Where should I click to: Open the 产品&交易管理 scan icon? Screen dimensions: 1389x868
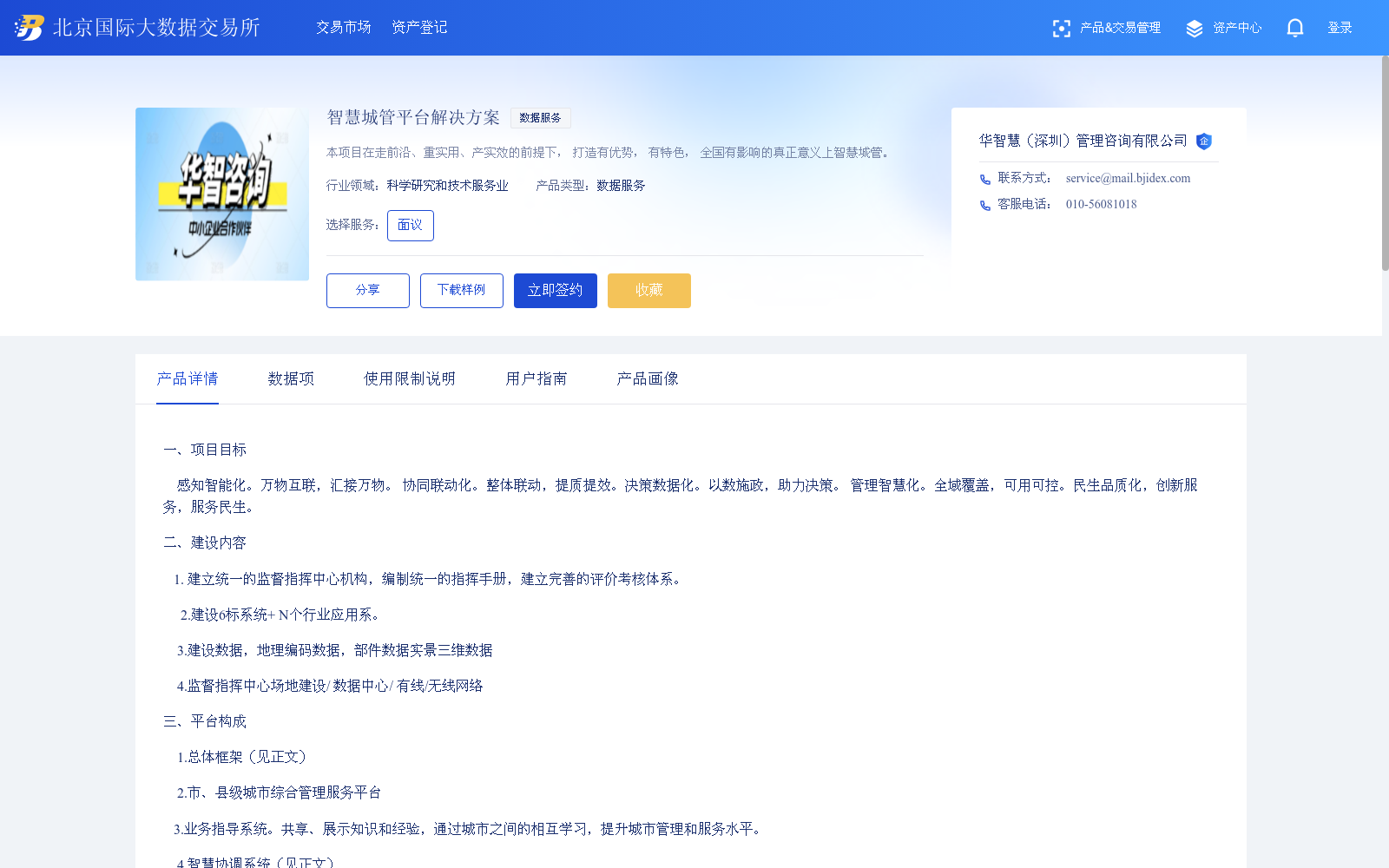point(1061,29)
